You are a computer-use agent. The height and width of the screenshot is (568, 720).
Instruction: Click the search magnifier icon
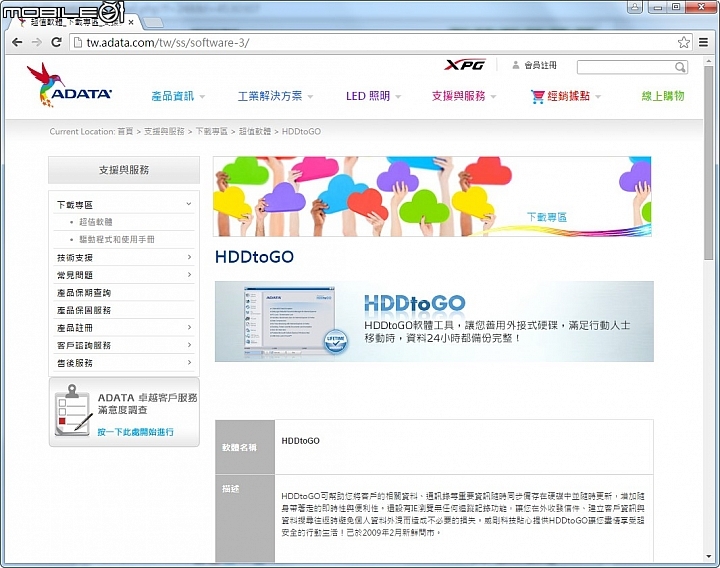tap(680, 67)
